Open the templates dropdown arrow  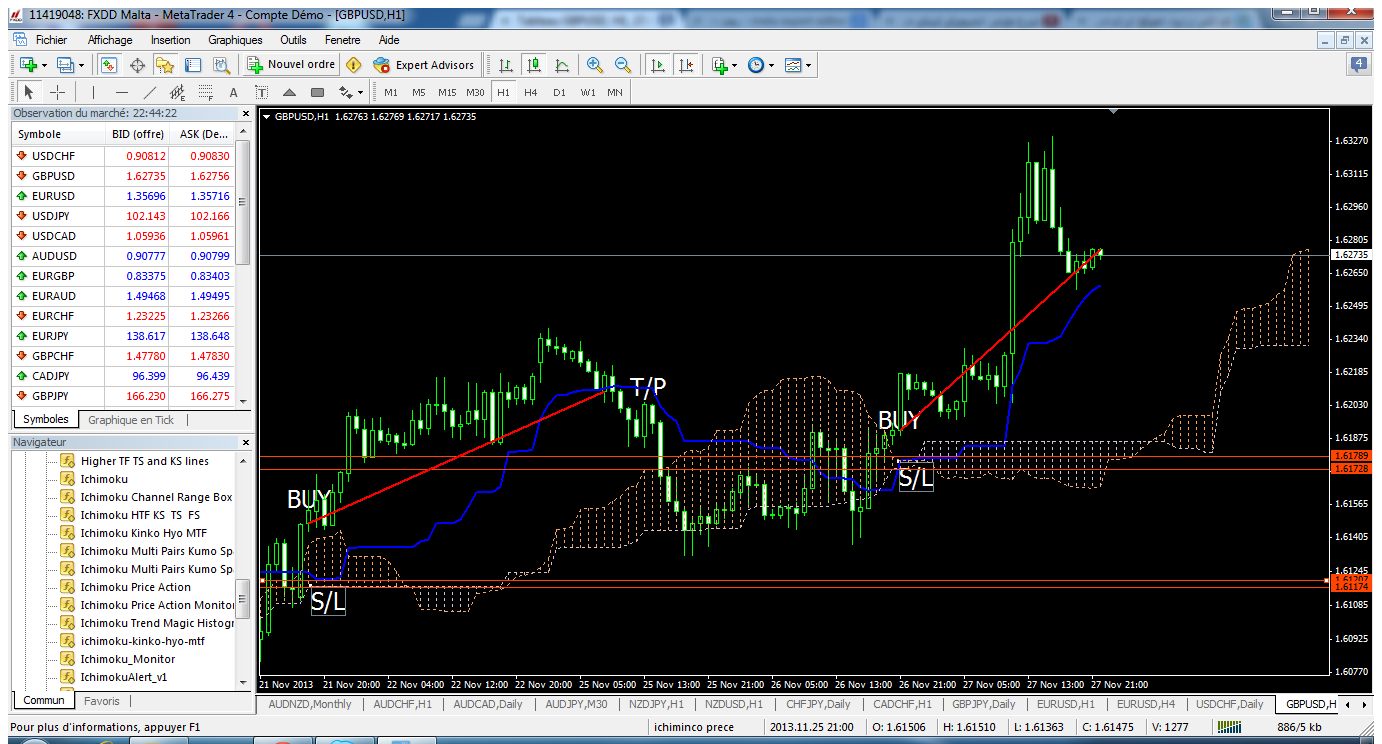(809, 65)
